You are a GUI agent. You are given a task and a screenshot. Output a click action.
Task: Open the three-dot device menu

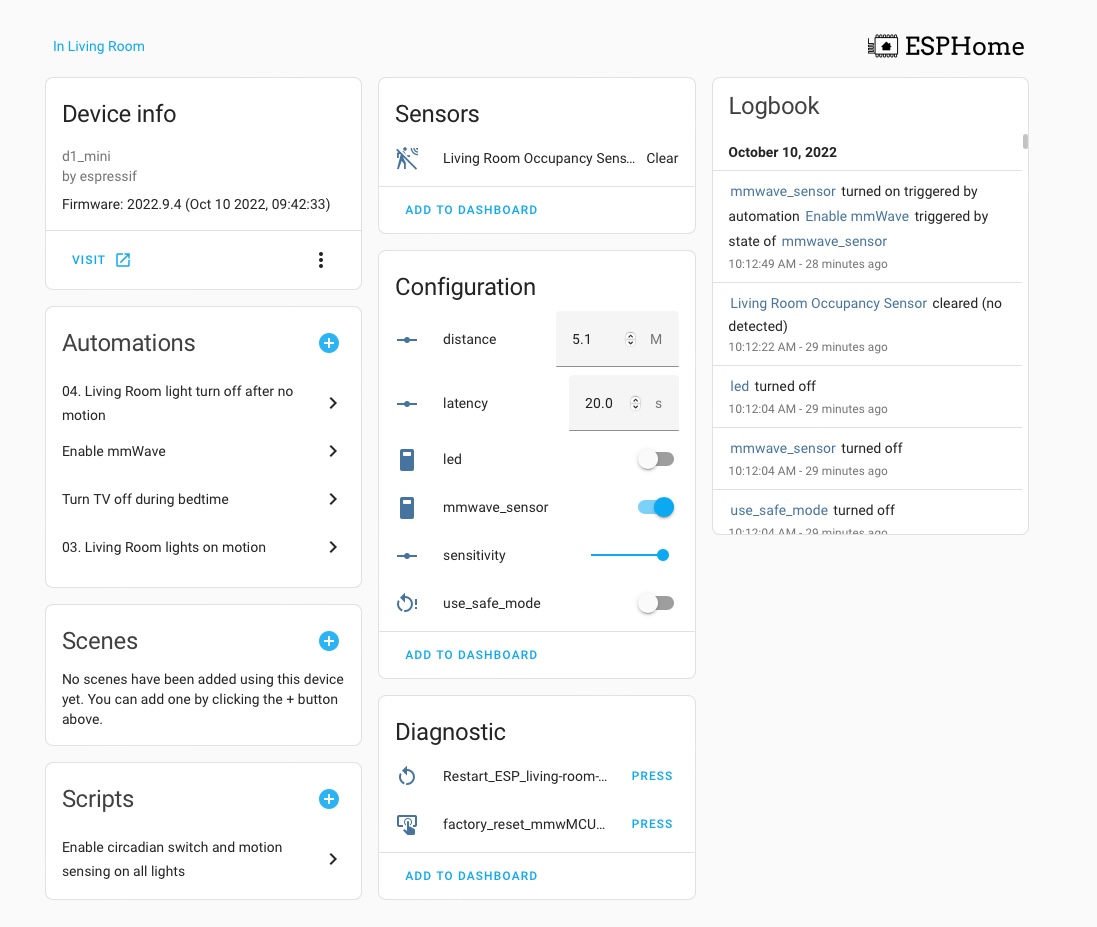320,260
